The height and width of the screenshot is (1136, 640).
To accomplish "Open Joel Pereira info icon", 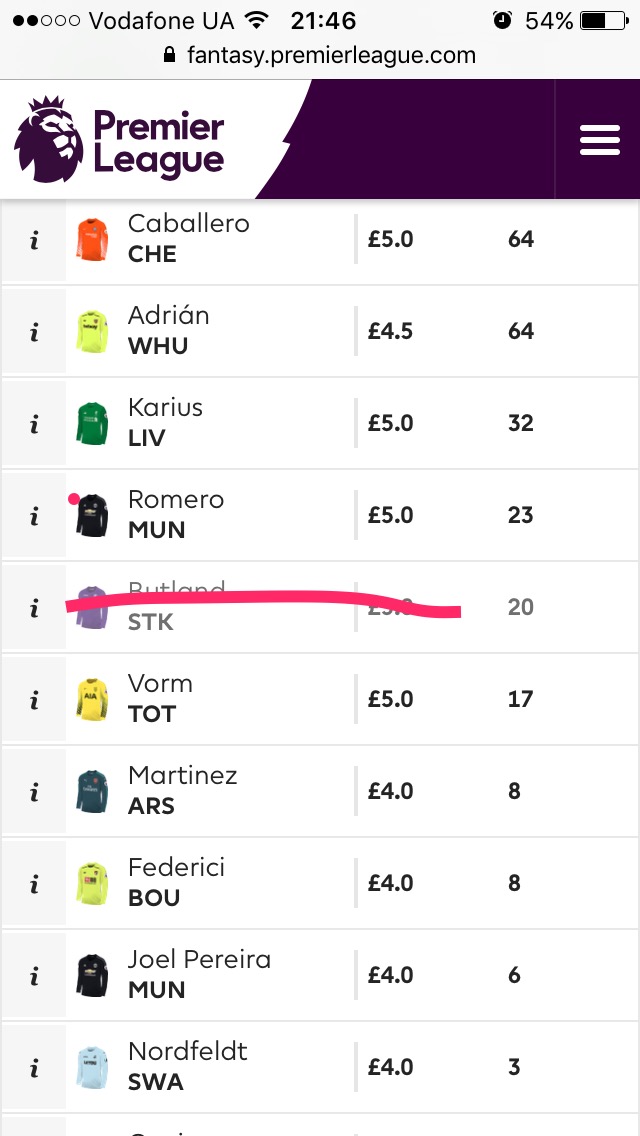I will coord(34,976).
